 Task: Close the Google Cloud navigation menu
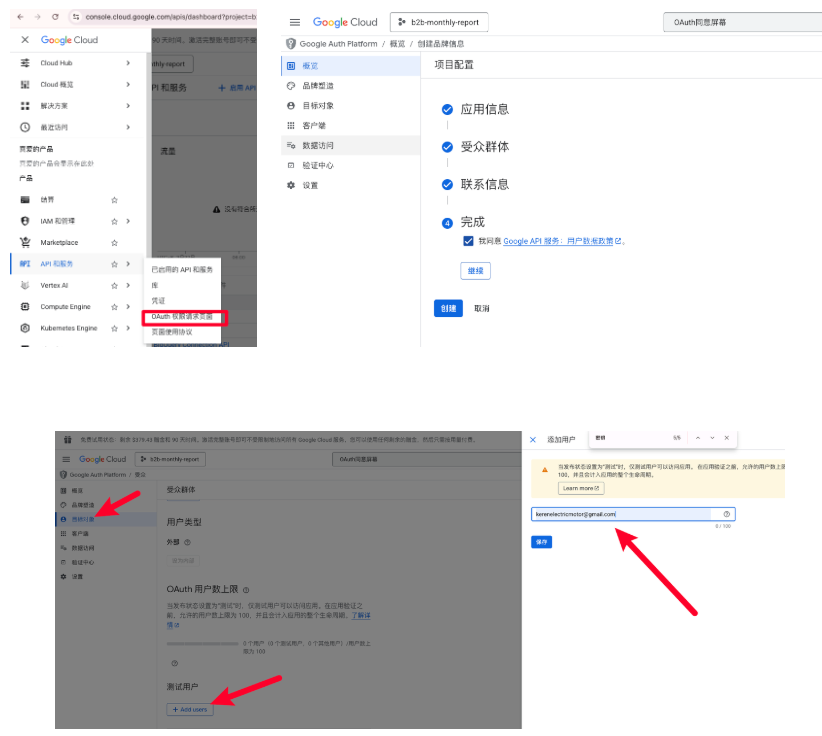pos(25,40)
